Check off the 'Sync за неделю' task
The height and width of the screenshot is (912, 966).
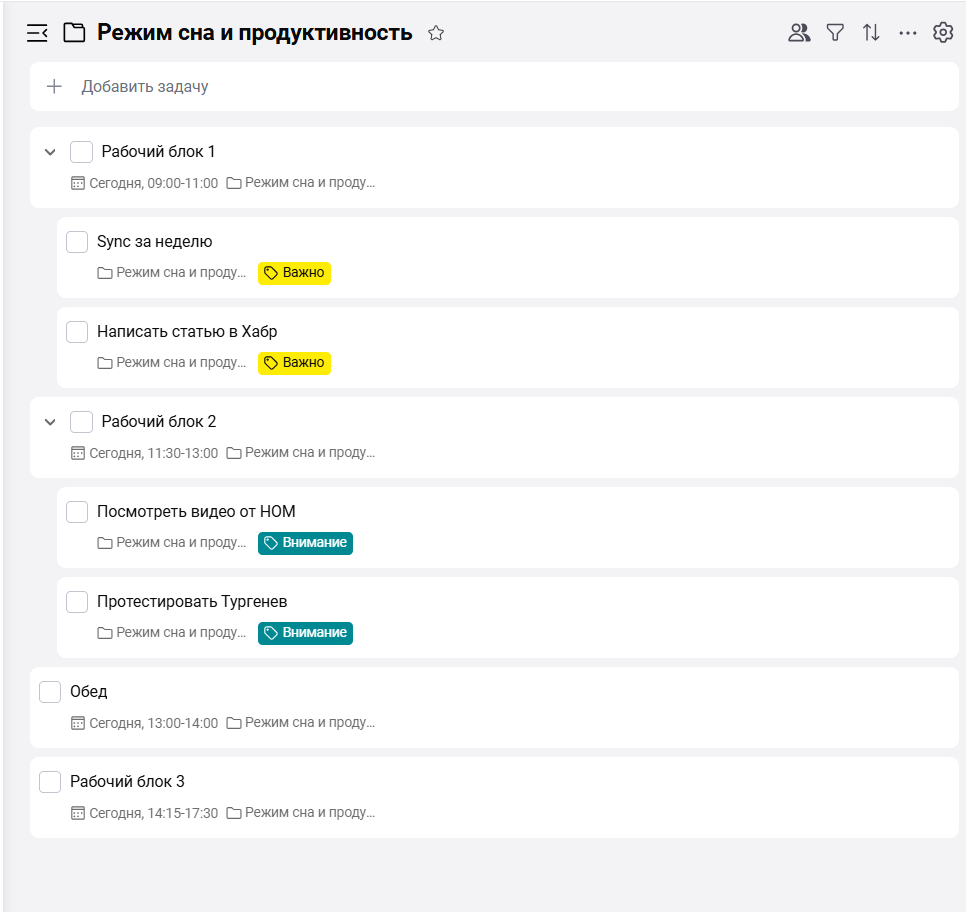[77, 242]
